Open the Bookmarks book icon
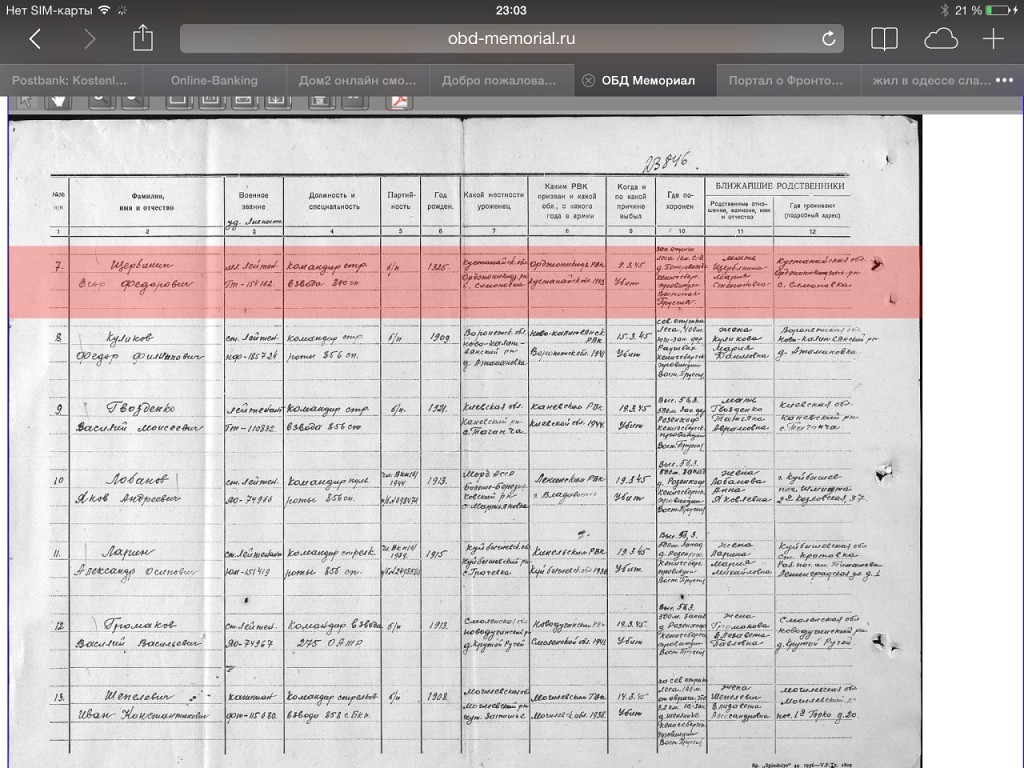Image resolution: width=1024 pixels, height=768 pixels. click(884, 39)
